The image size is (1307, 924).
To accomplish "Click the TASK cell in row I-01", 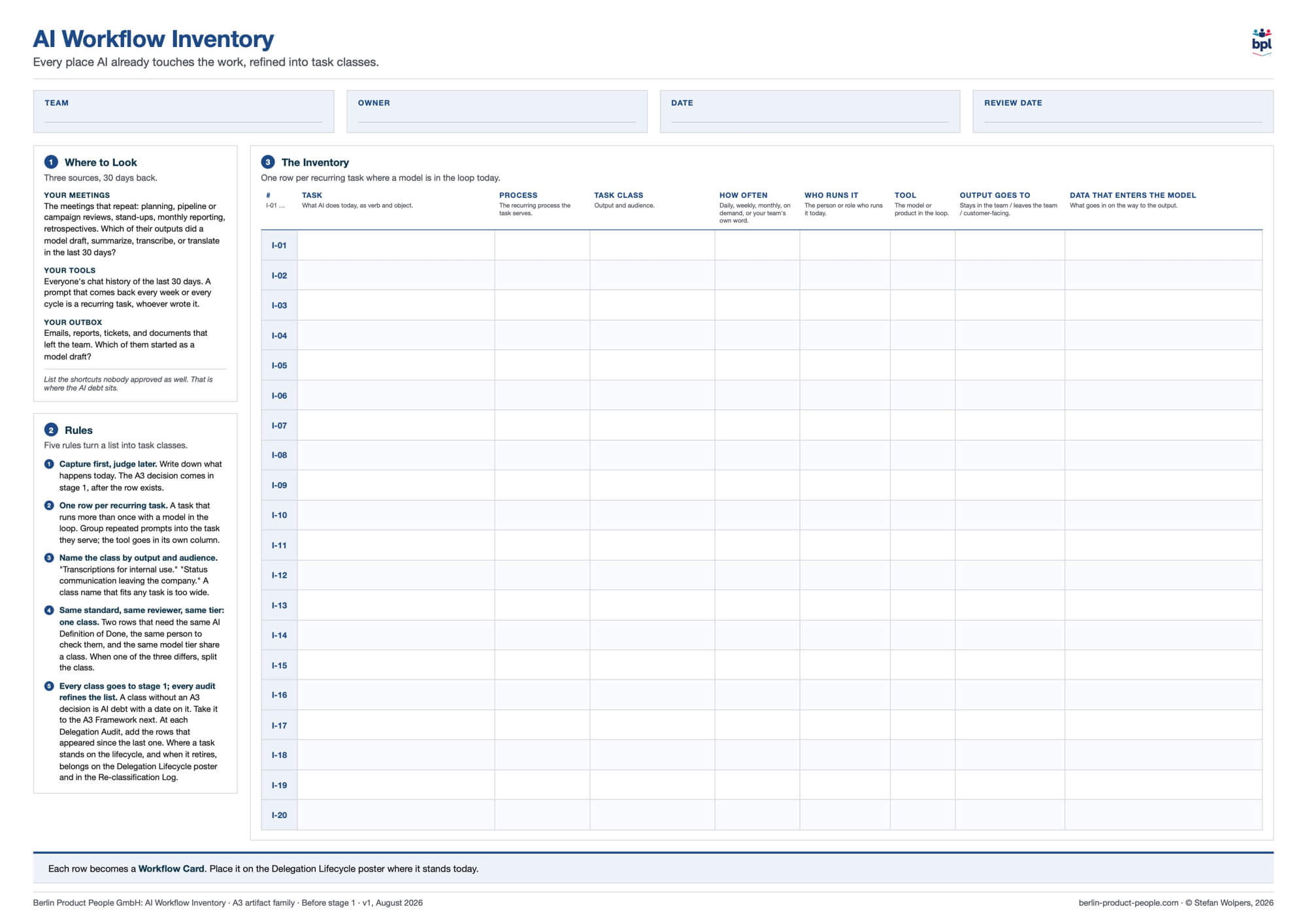I will pyautogui.click(x=396, y=246).
